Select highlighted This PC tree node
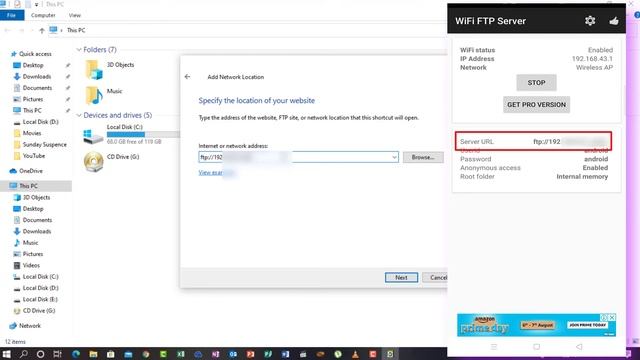640x360 pixels. pyautogui.click(x=36, y=186)
